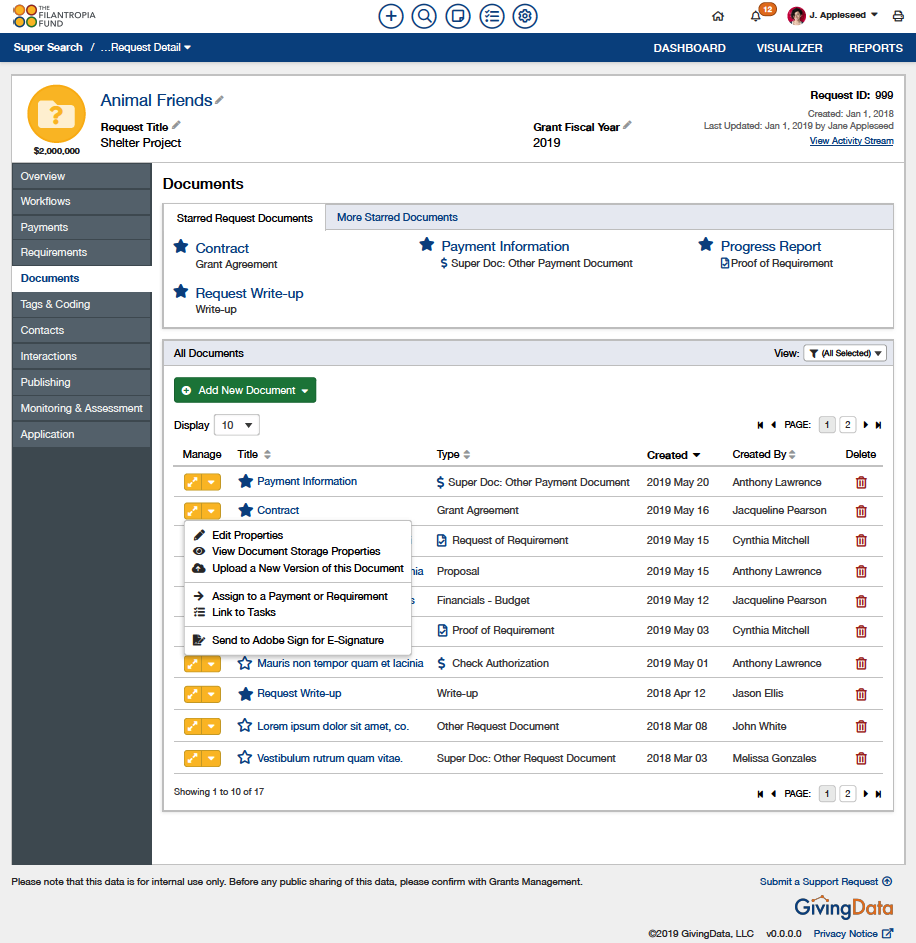
Task: Go to page 2 in top pagination
Action: click(x=847, y=425)
